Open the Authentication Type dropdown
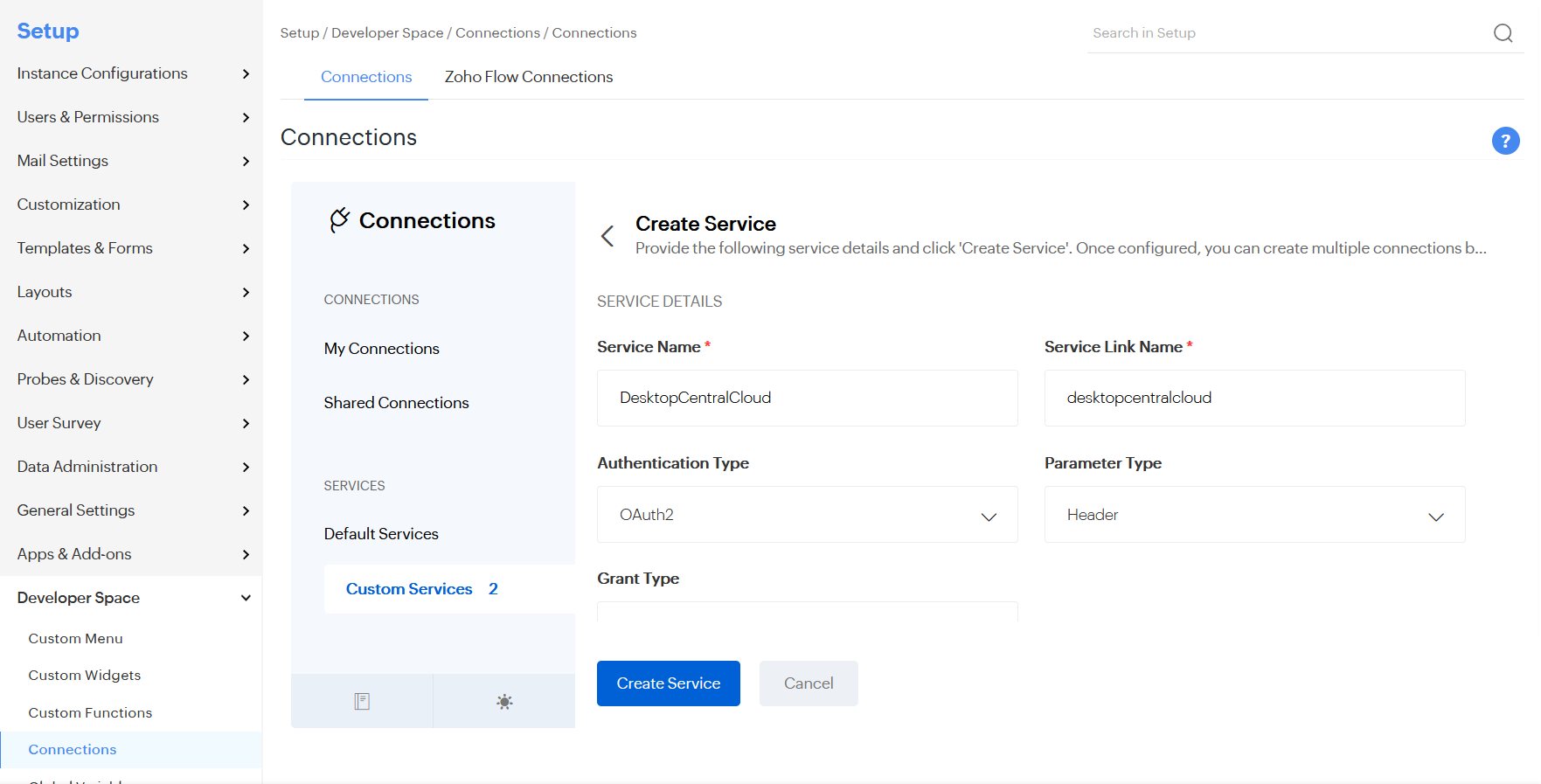The image size is (1541, 784). pyautogui.click(x=807, y=515)
